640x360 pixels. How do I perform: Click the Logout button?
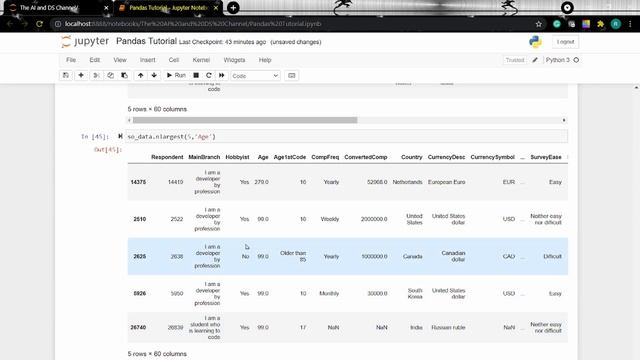(x=565, y=42)
